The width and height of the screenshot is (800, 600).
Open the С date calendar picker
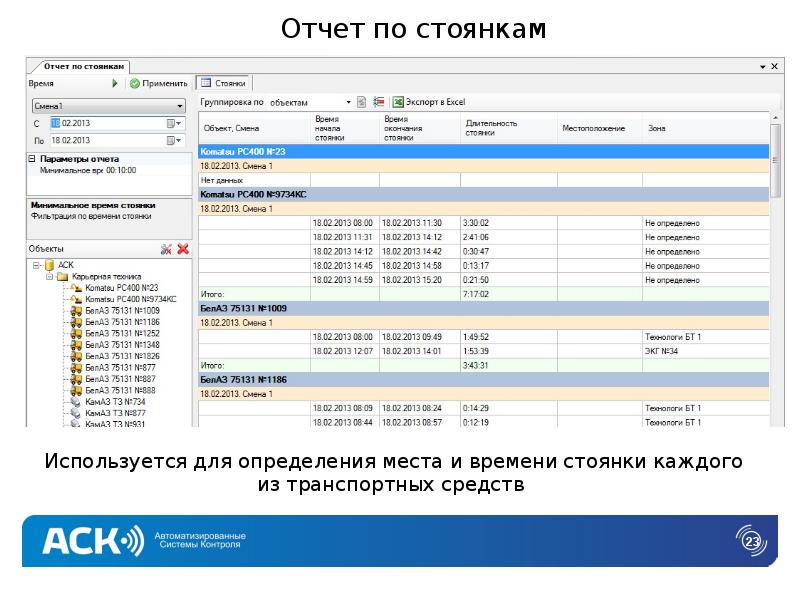click(x=171, y=122)
